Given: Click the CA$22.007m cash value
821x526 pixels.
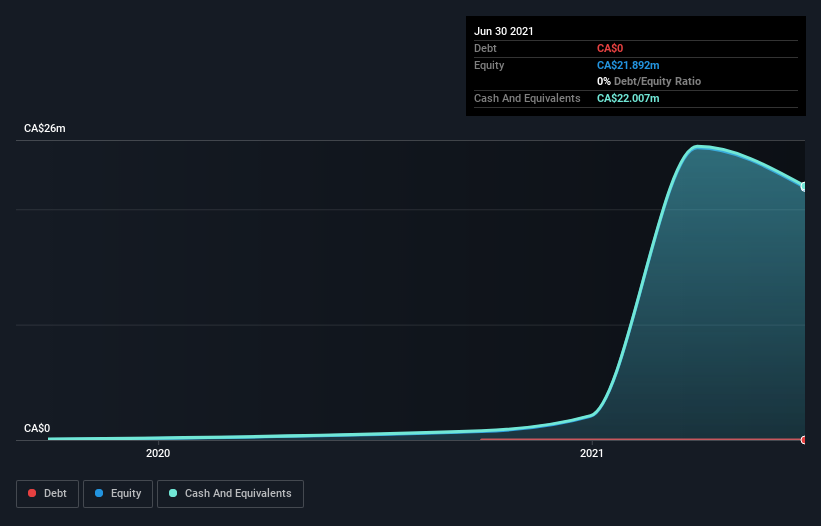Looking at the screenshot, I should tap(628, 98).
